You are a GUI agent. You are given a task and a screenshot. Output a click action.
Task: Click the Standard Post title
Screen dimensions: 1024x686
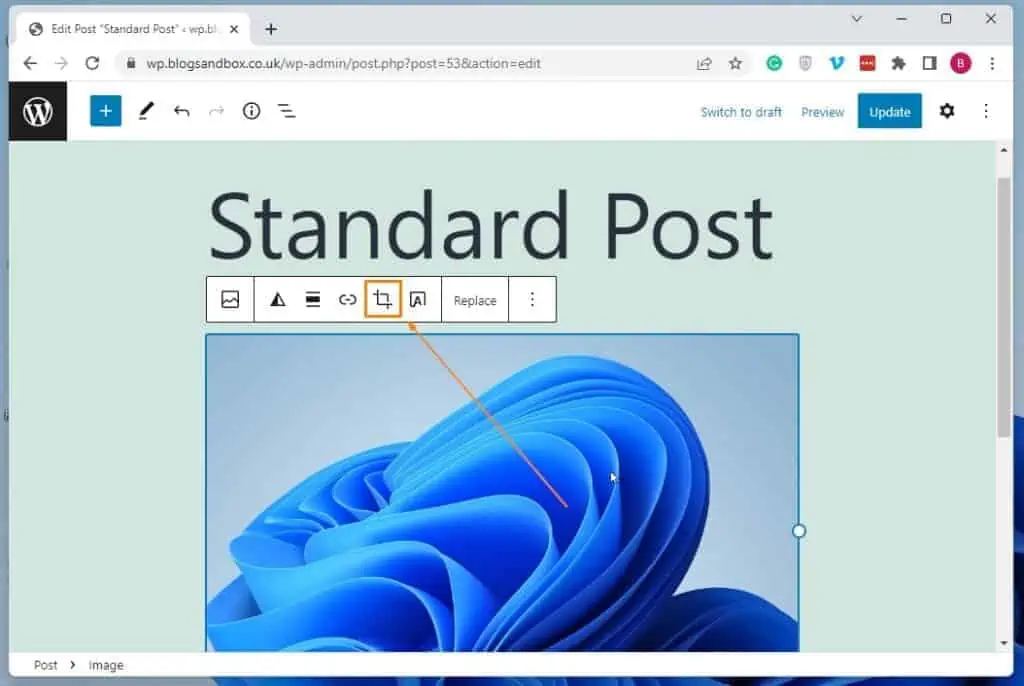[x=491, y=225]
